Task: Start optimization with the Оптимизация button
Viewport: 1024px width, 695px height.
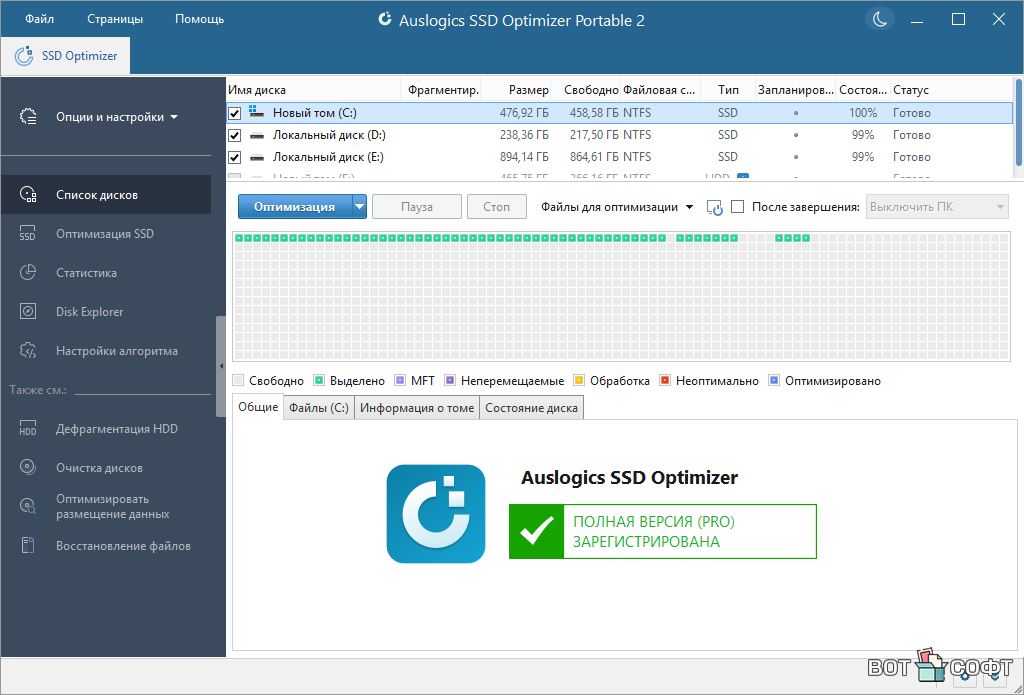Action: click(x=295, y=207)
